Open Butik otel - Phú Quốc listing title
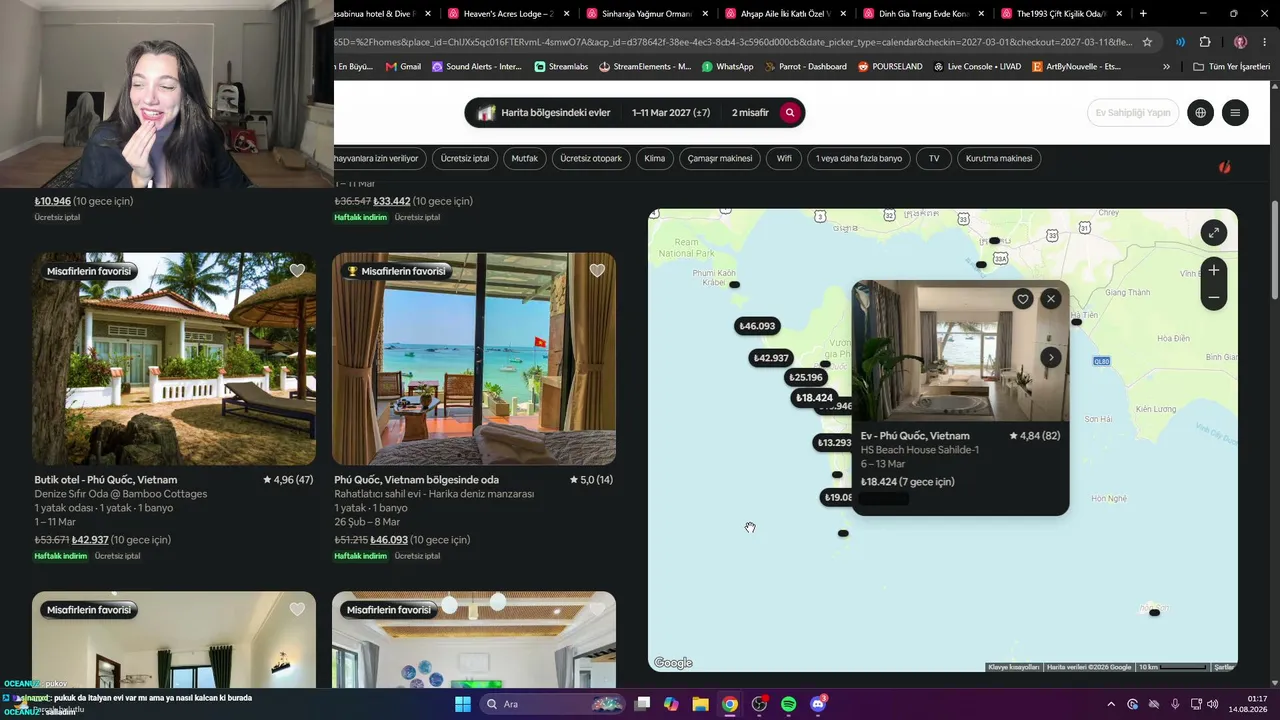This screenshot has width=1280, height=720. click(106, 480)
